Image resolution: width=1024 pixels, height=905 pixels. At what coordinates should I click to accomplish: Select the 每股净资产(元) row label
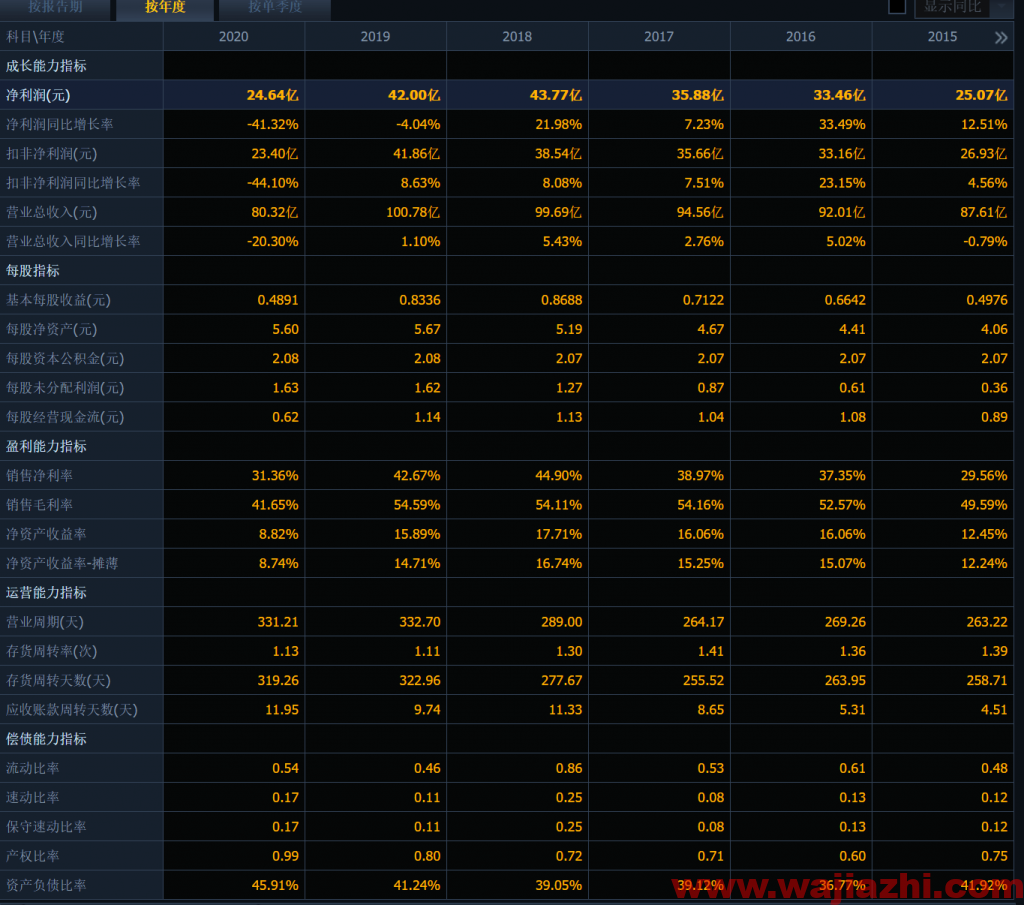[52, 329]
